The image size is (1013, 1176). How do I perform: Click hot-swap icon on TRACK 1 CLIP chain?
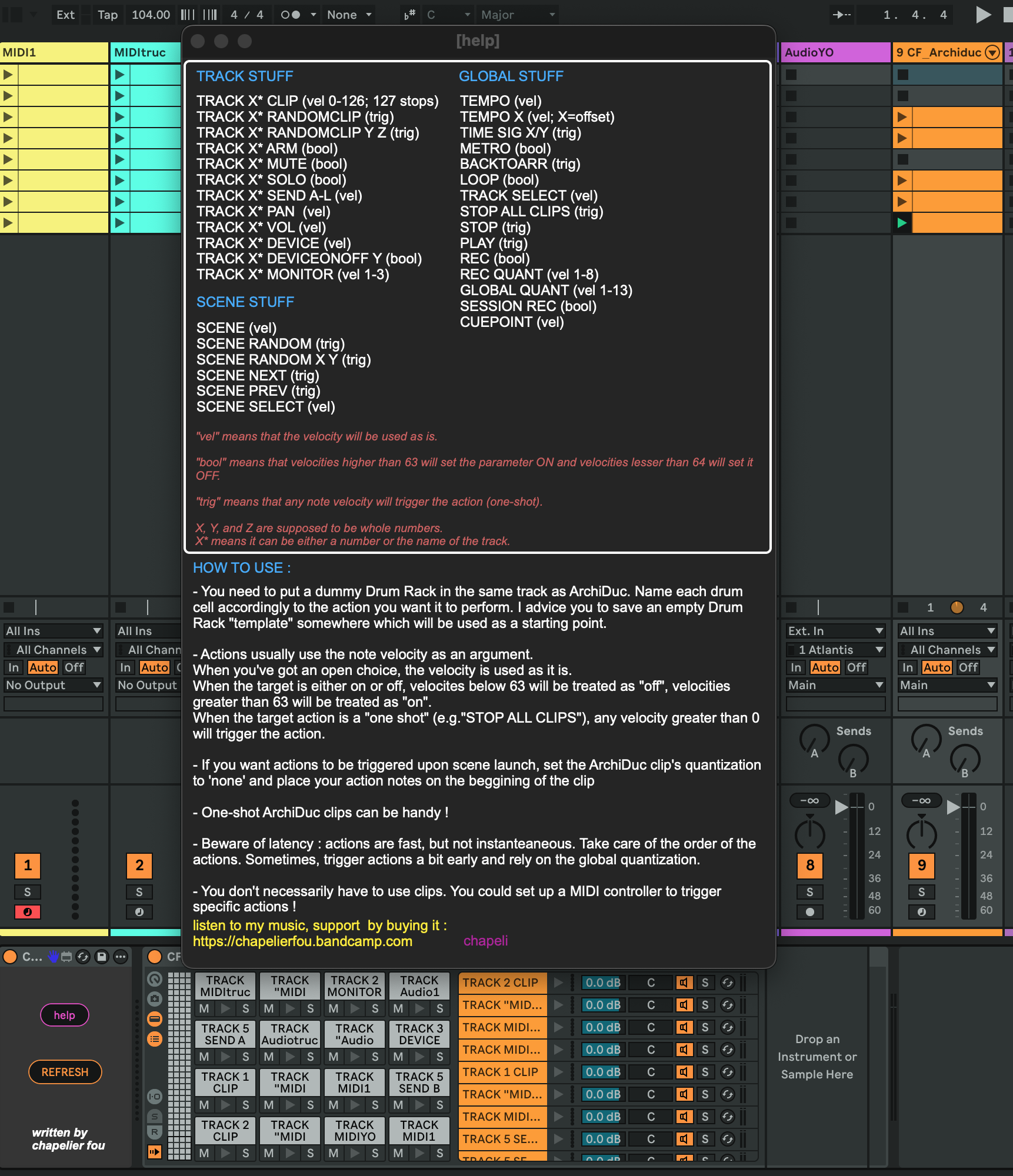click(728, 1072)
